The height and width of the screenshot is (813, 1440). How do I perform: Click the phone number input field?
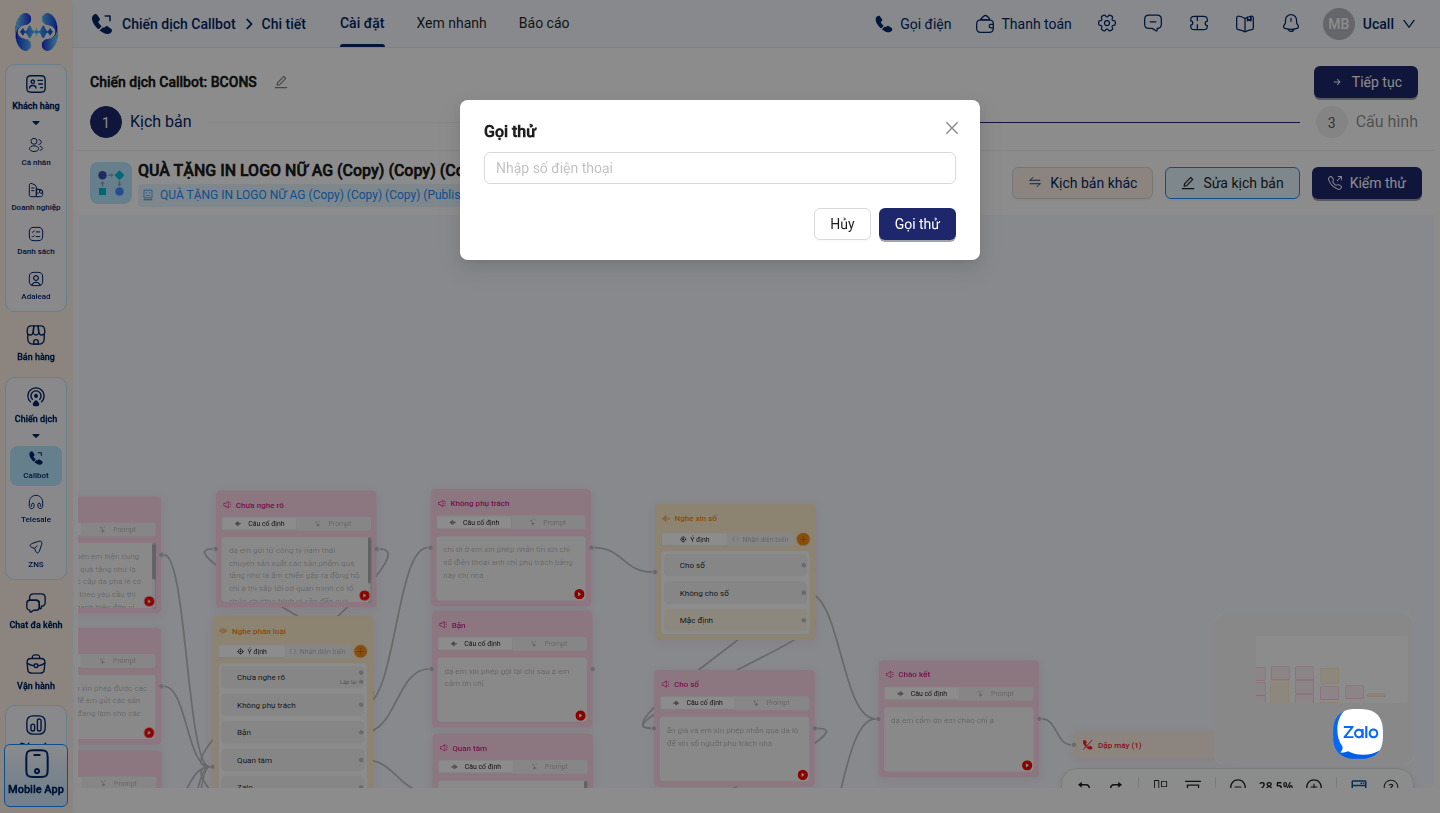click(x=720, y=168)
